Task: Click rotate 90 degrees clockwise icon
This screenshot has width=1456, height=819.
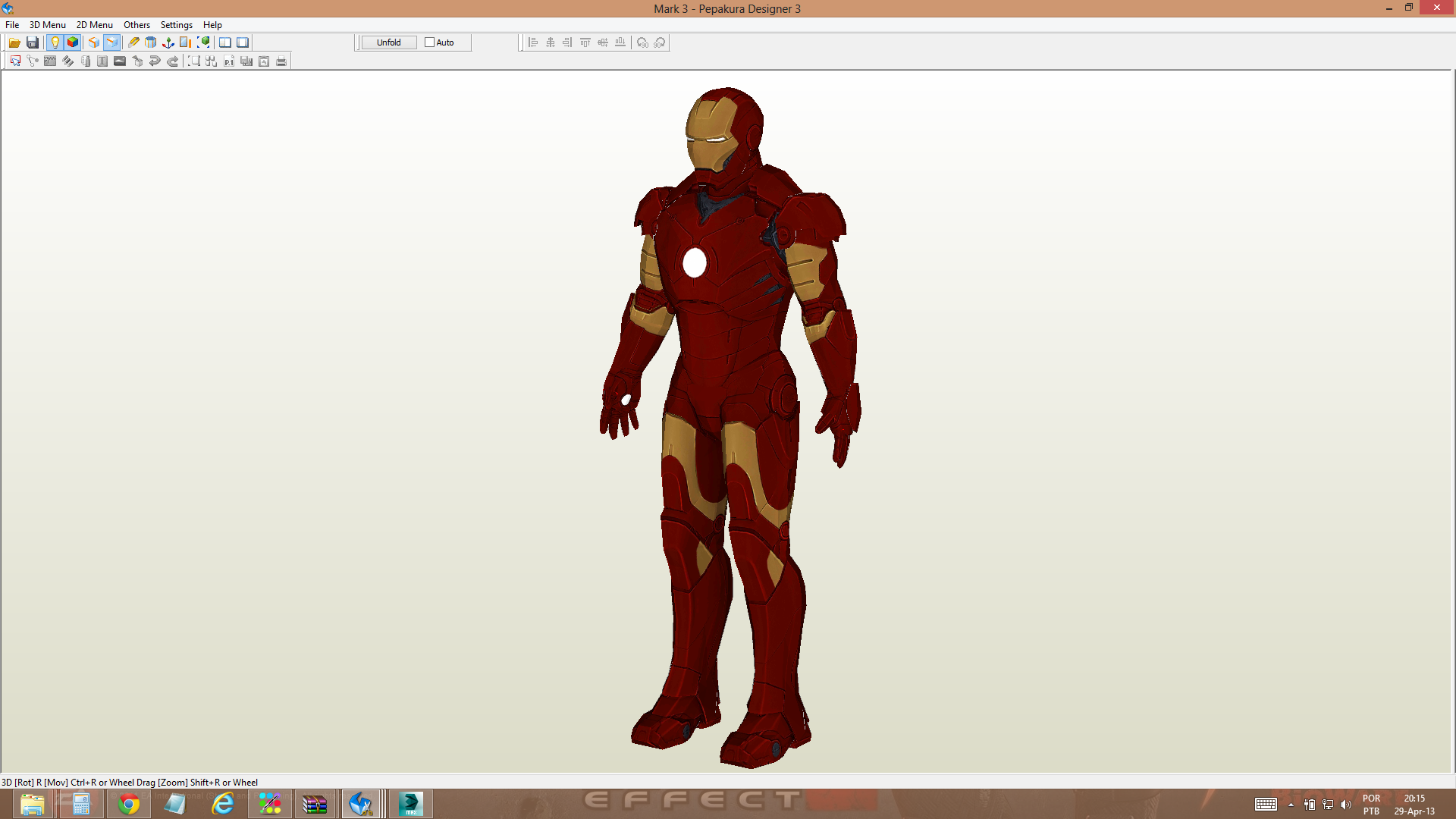Action: (660, 42)
